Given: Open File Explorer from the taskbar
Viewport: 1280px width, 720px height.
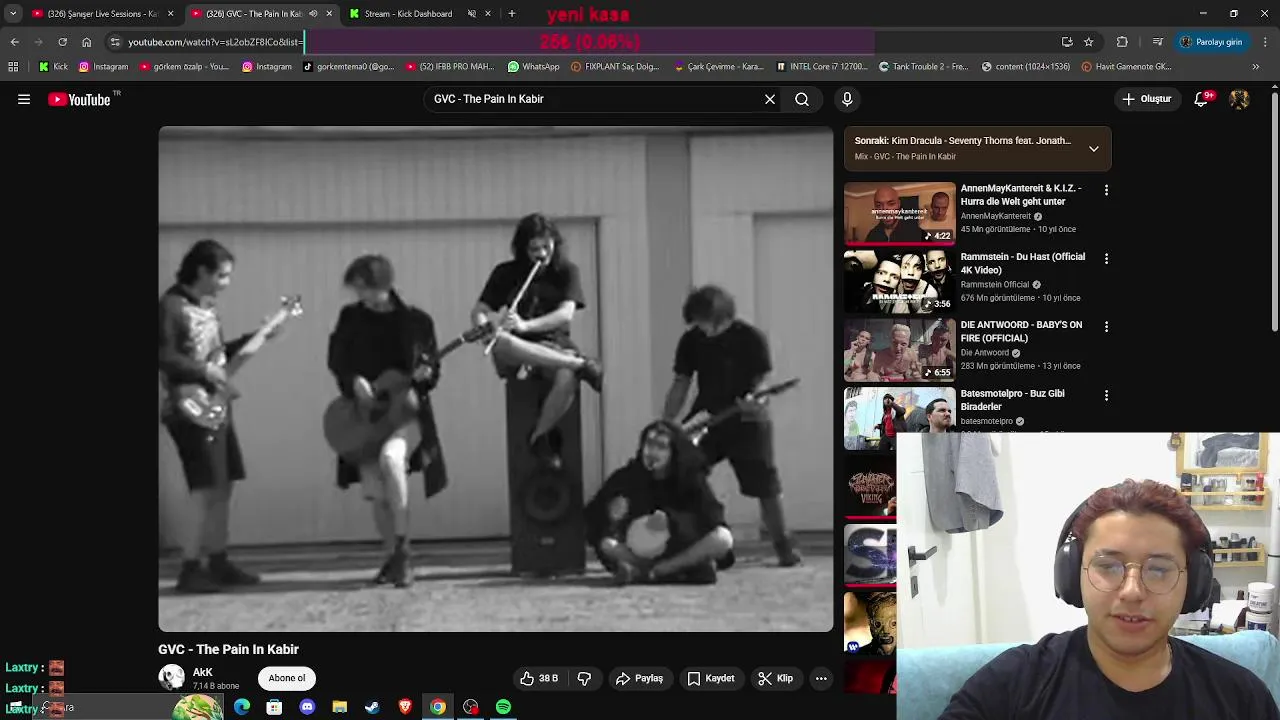Looking at the screenshot, I should coord(340,707).
